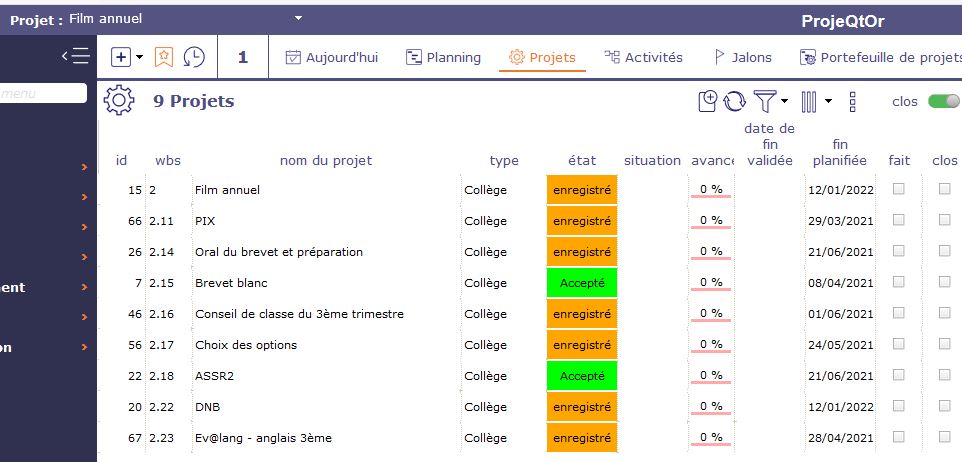Screen dimensions: 962x462
Task: Open the dropdown arrow next to the plus icon
Action: pyautogui.click(x=139, y=57)
